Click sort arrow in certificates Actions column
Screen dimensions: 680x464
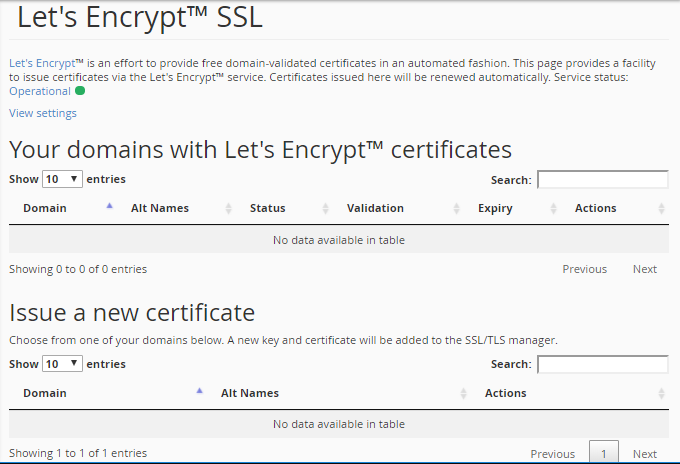click(661, 208)
